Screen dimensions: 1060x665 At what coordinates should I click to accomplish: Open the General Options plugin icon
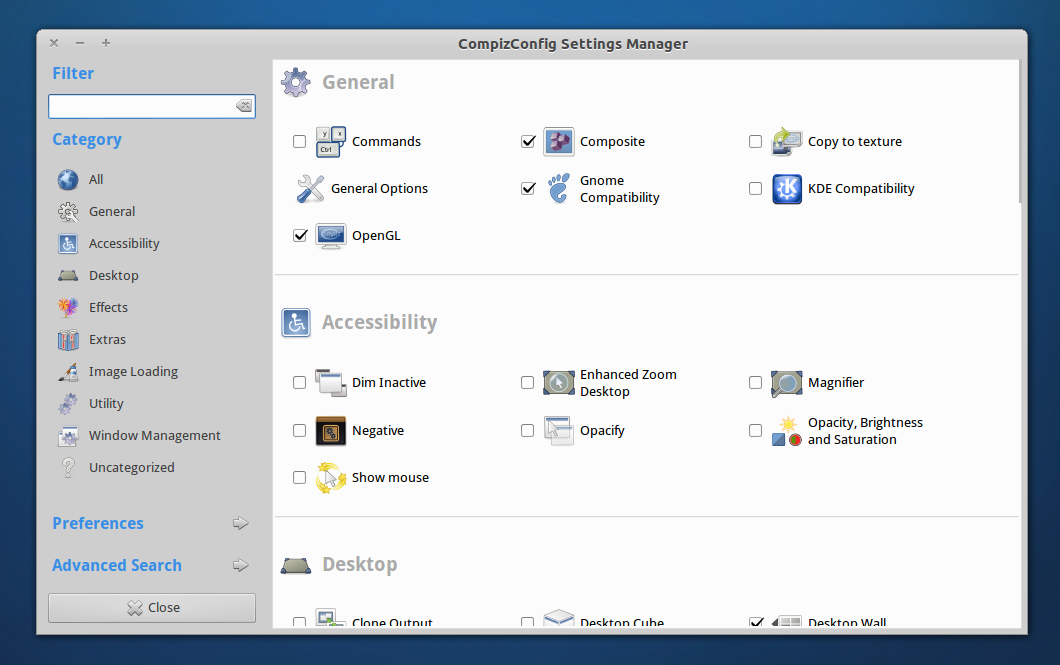(x=311, y=189)
